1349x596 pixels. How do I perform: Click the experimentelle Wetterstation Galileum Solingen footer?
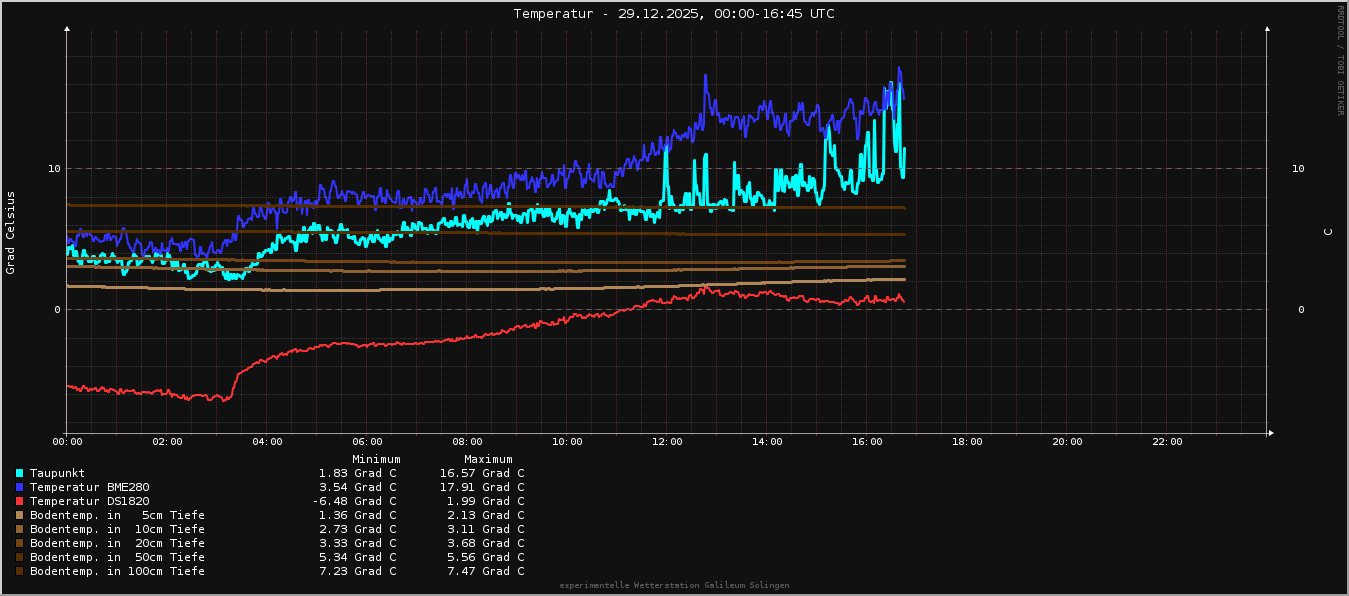pyautogui.click(x=674, y=585)
